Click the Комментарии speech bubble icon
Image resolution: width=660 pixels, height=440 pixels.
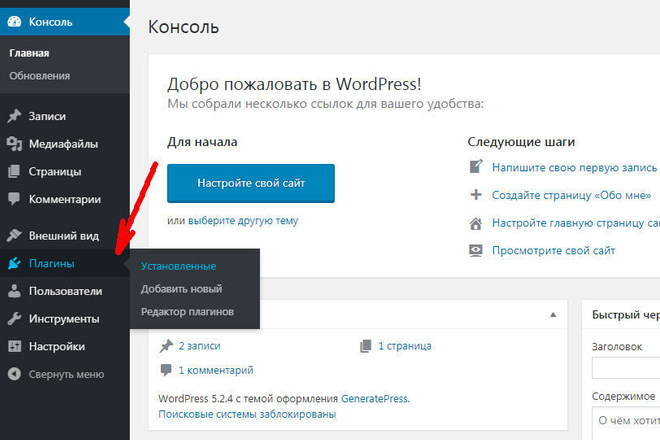coord(14,199)
